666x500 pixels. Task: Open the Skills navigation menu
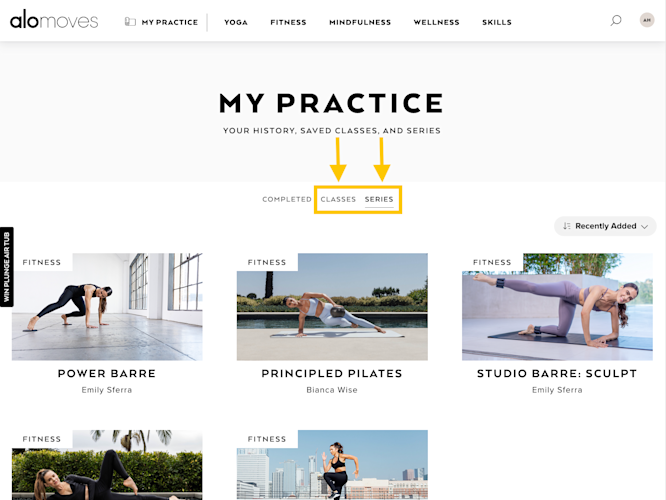pos(497,22)
